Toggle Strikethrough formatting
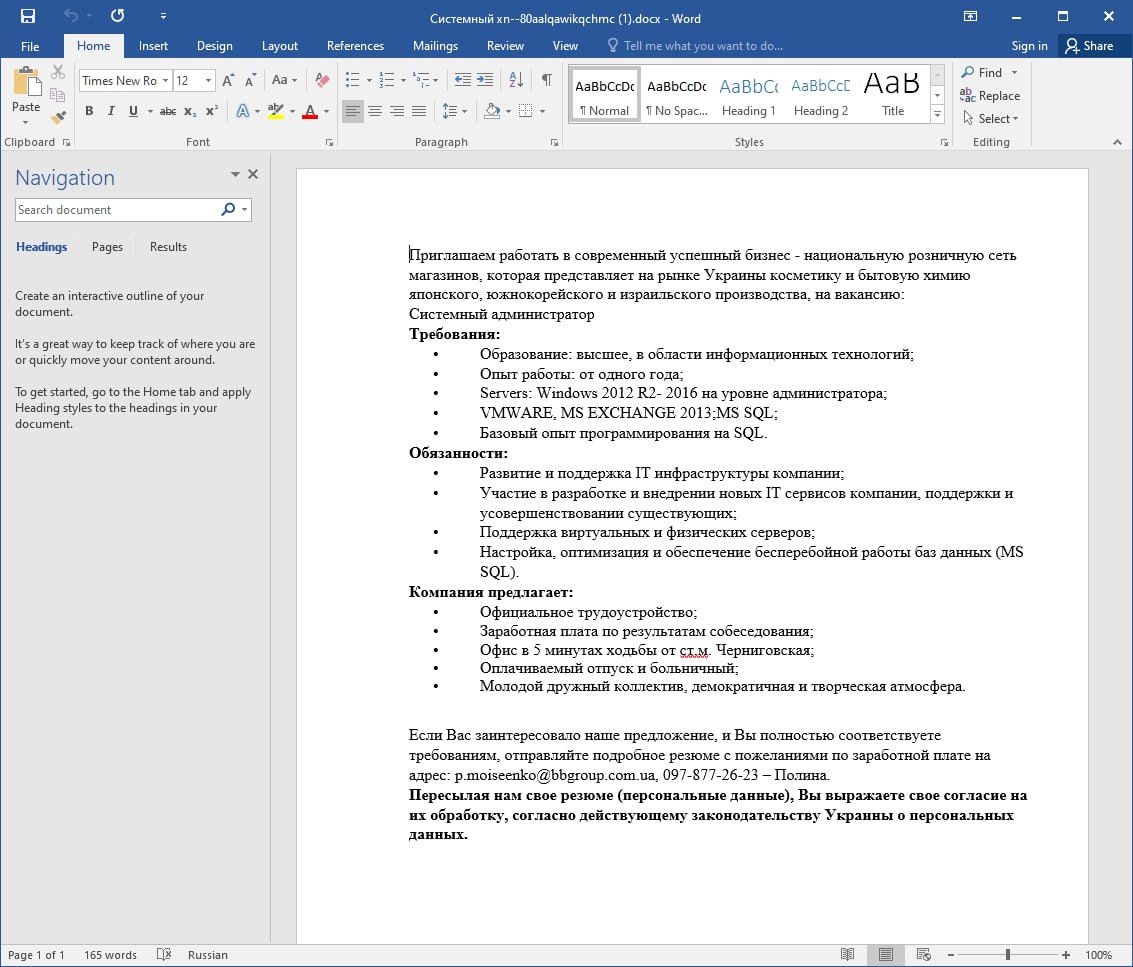The width and height of the screenshot is (1133, 967). click(x=168, y=111)
